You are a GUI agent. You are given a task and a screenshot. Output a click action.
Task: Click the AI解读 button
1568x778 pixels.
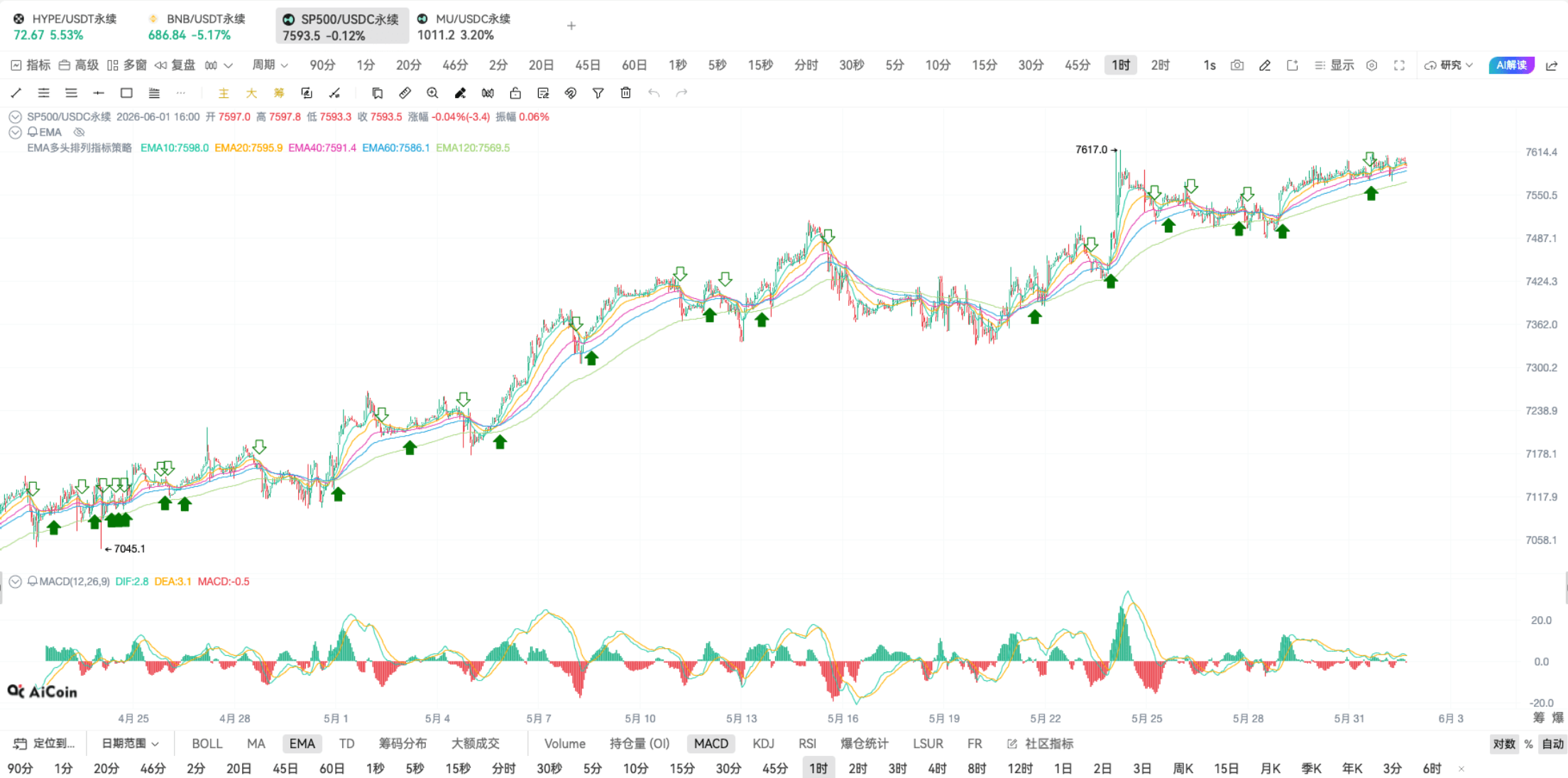point(1511,65)
